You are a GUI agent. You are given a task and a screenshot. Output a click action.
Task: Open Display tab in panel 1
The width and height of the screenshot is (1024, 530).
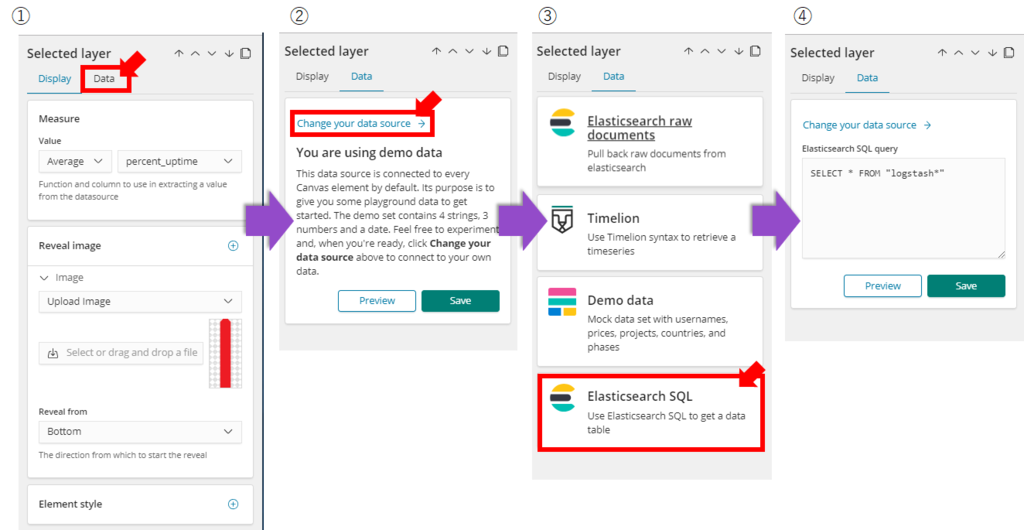click(x=54, y=79)
